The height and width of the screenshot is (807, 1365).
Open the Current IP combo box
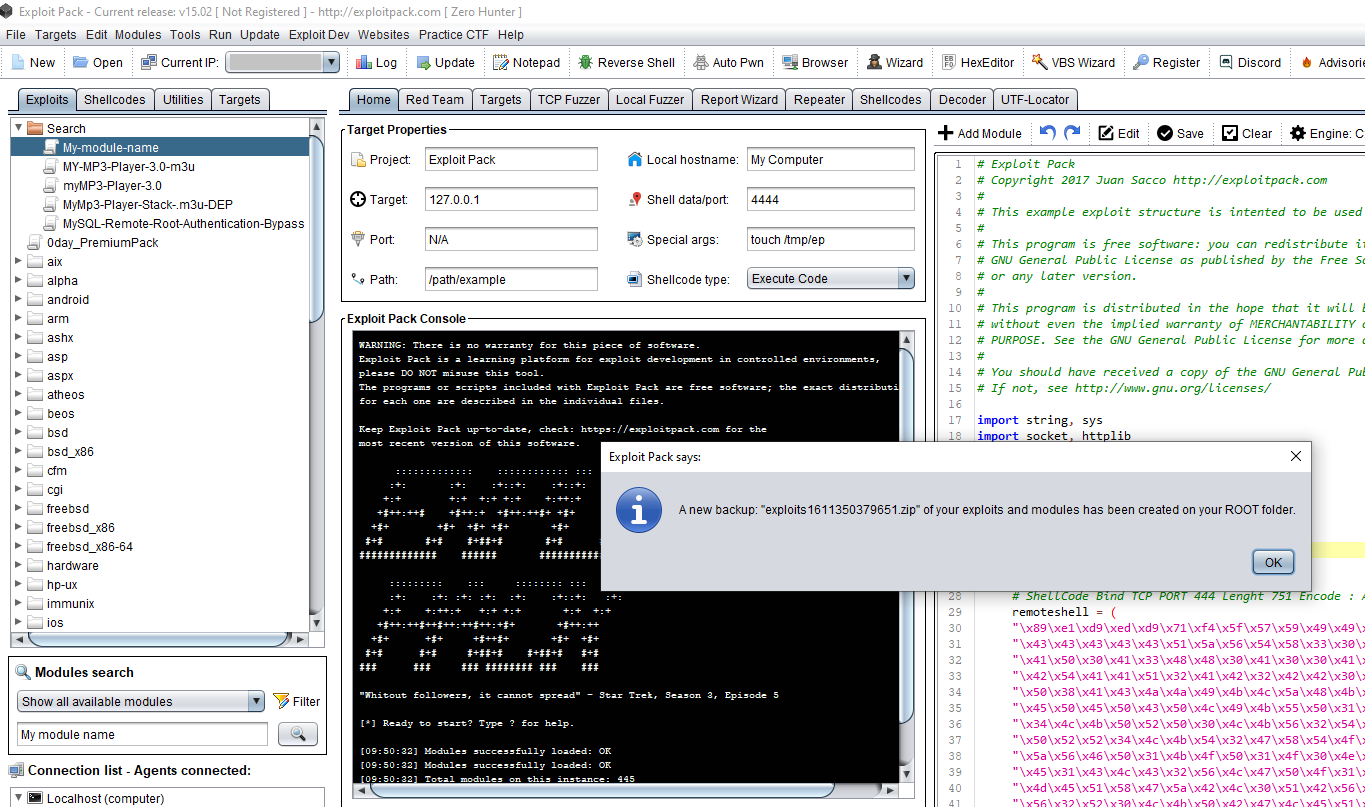pyautogui.click(x=283, y=62)
